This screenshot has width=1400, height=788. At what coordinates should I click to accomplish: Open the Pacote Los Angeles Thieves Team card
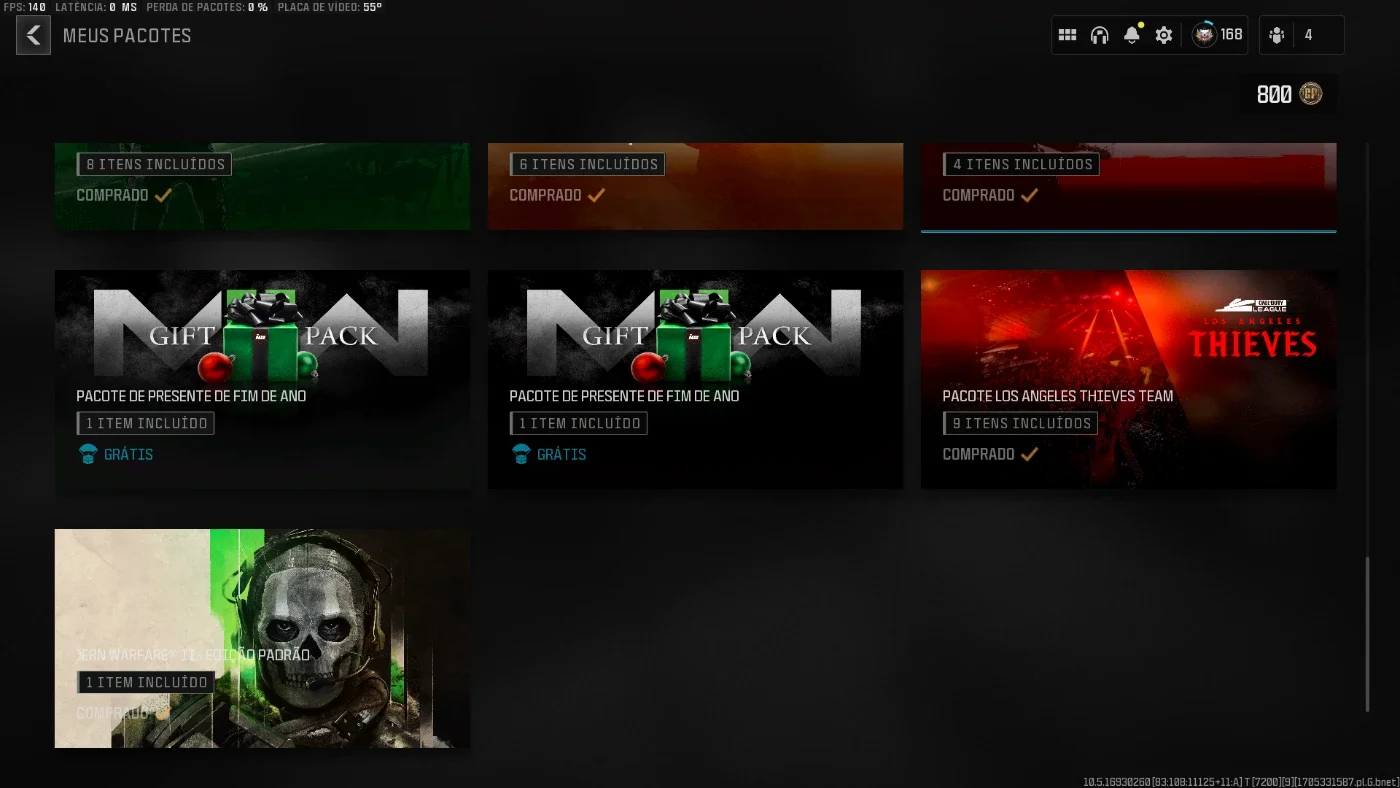point(1128,379)
